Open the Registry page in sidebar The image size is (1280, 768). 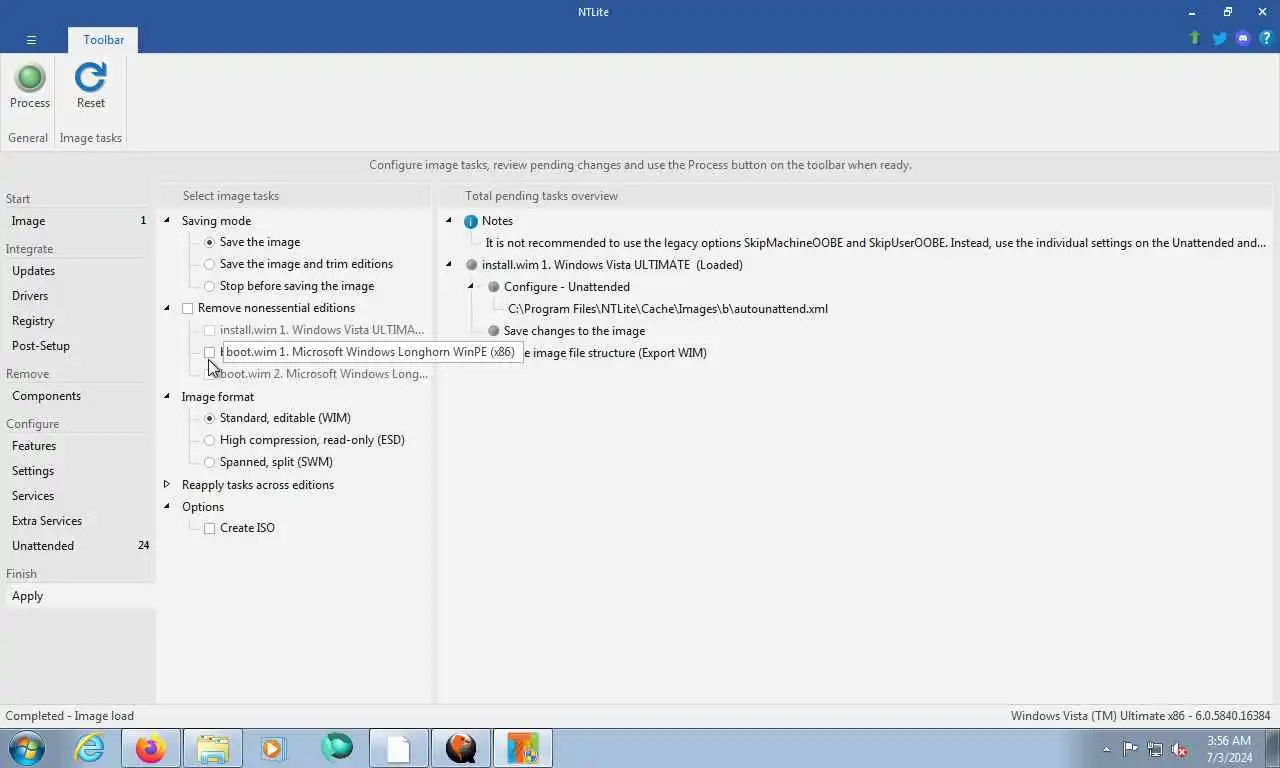click(78, 321)
